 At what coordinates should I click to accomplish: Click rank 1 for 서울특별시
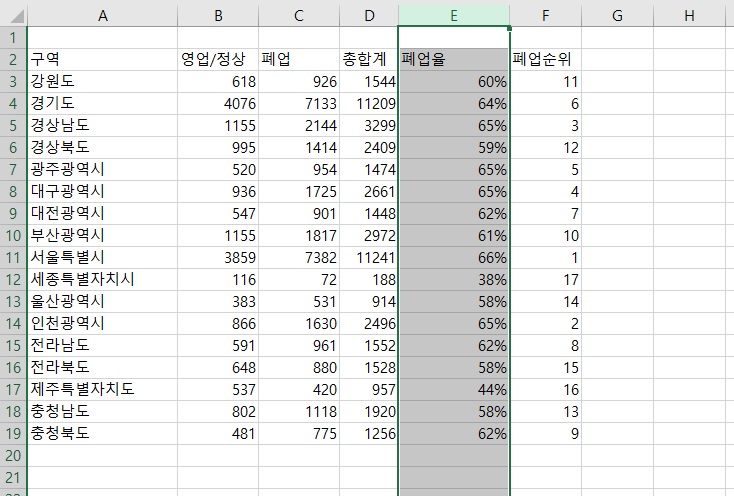click(546, 258)
